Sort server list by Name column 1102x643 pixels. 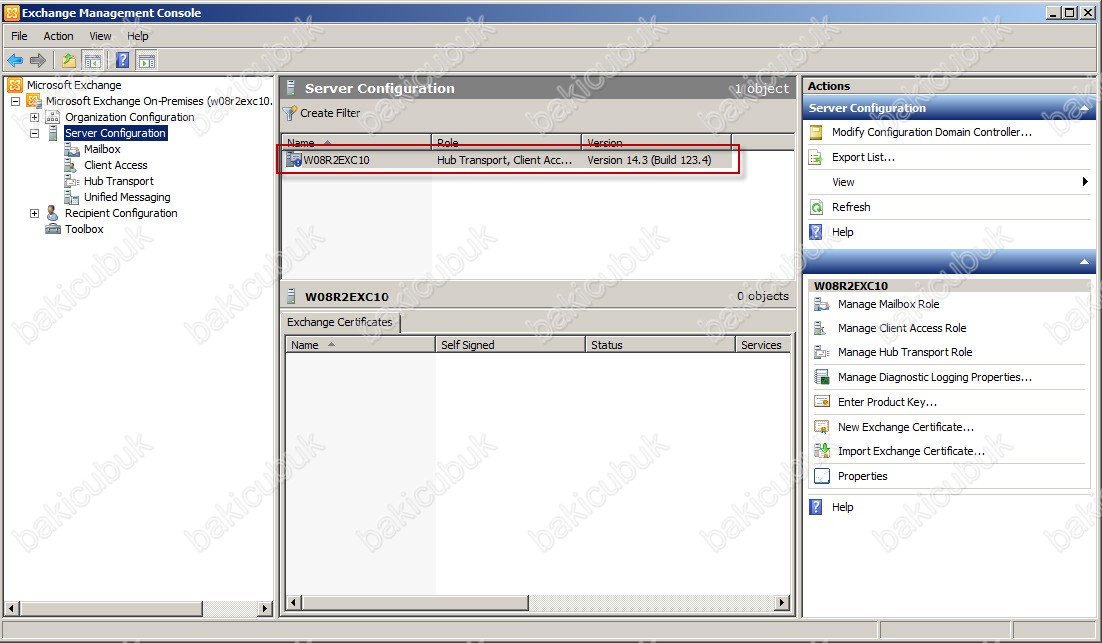(x=356, y=143)
